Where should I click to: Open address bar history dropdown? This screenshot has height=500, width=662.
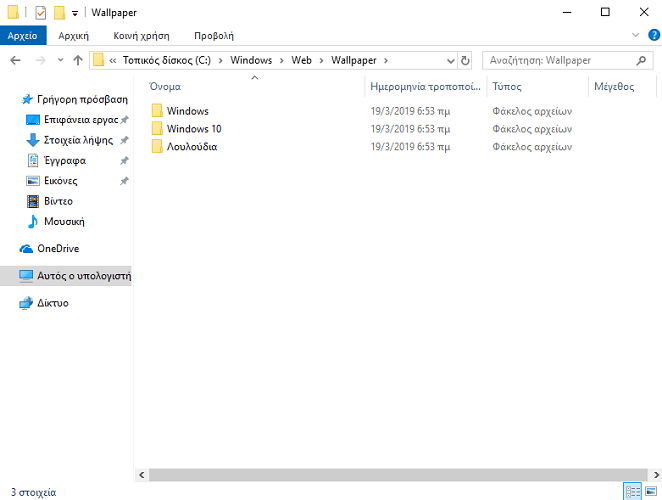click(x=450, y=61)
